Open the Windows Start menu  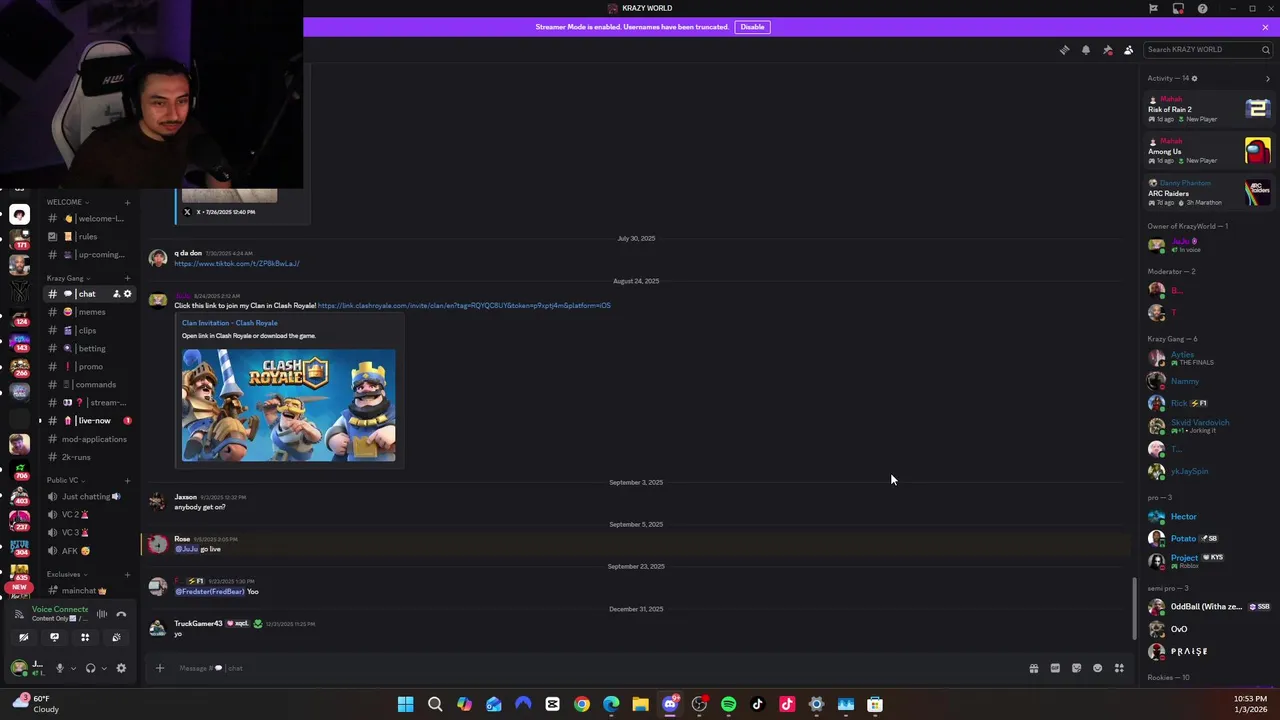click(x=405, y=704)
